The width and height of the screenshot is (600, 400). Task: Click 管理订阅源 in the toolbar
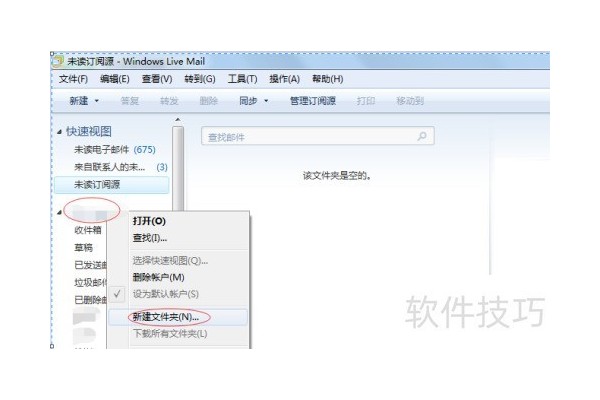(x=313, y=101)
